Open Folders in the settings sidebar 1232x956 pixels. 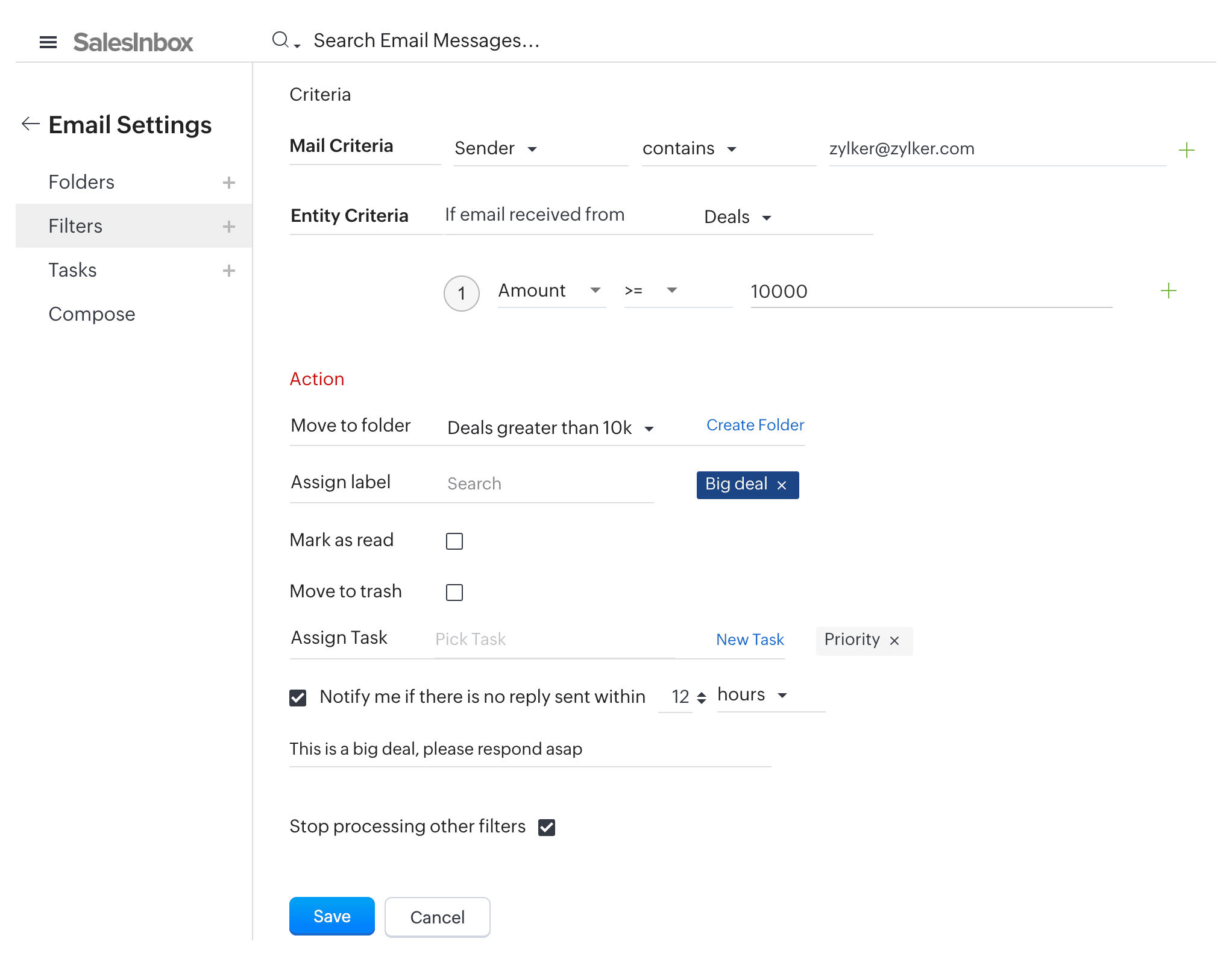pyautogui.click(x=81, y=182)
